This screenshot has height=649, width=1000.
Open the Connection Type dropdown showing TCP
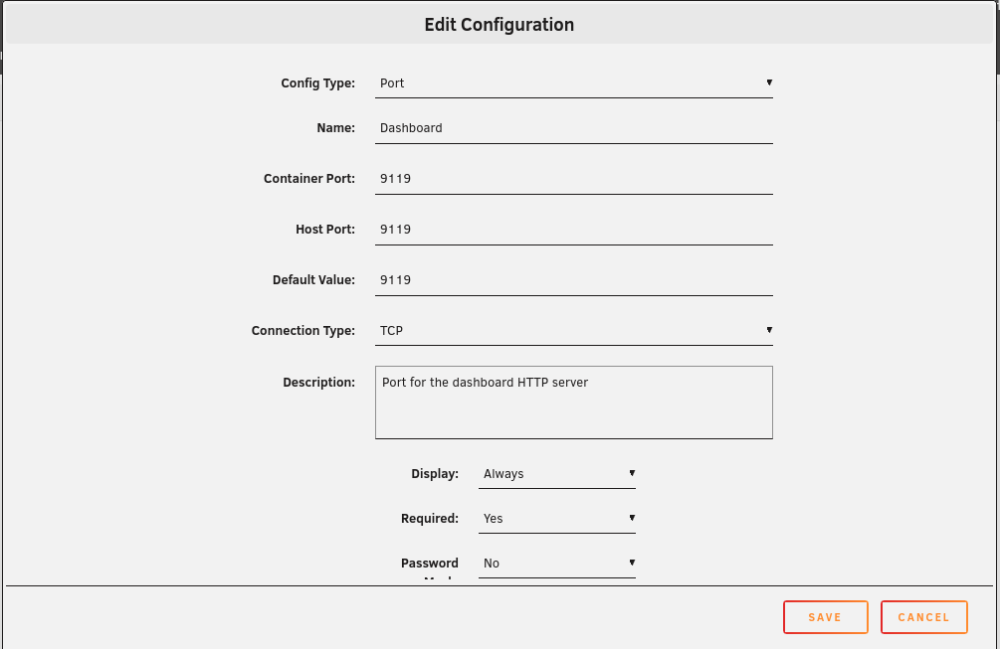tap(573, 331)
